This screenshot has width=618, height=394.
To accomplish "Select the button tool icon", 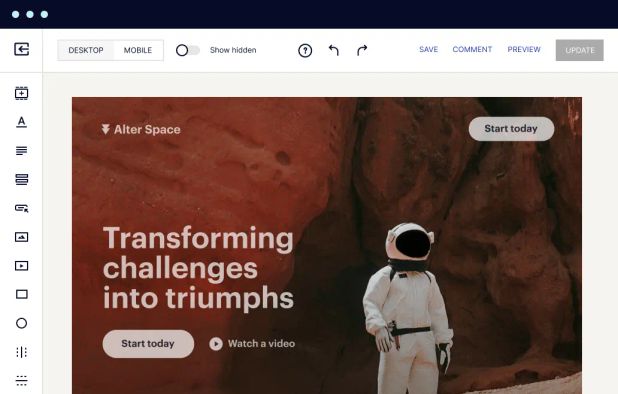I will (x=22, y=208).
